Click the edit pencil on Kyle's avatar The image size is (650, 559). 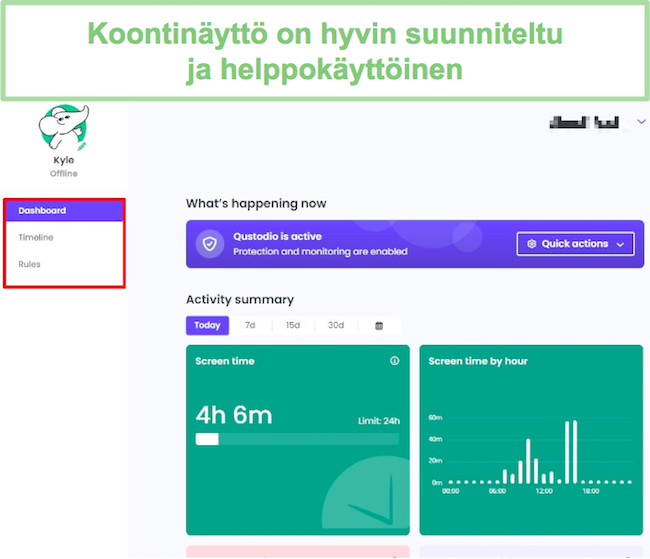tap(82, 146)
